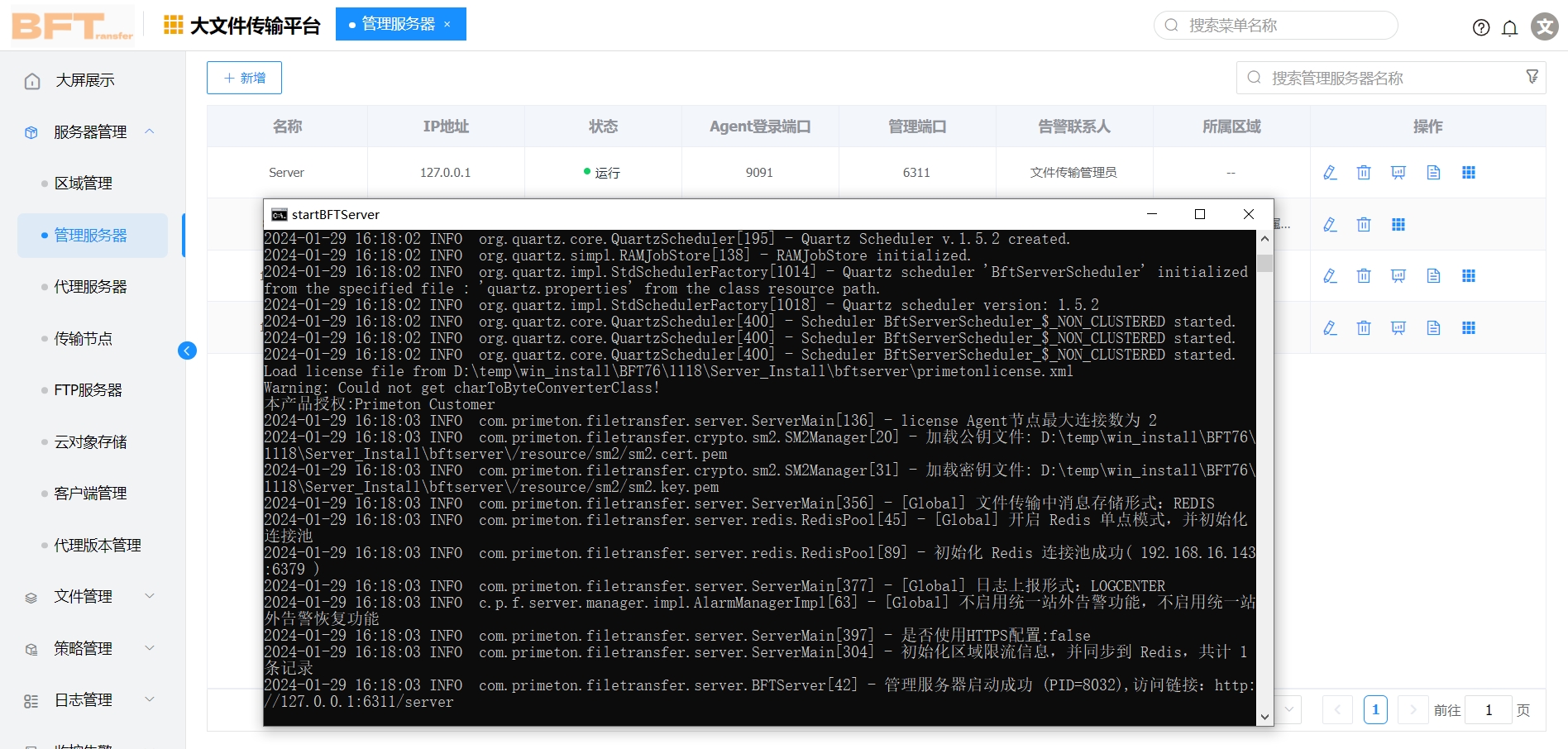Click the edit icon in Server row
Image resolution: width=1568 pixels, height=749 pixels.
click(1330, 173)
